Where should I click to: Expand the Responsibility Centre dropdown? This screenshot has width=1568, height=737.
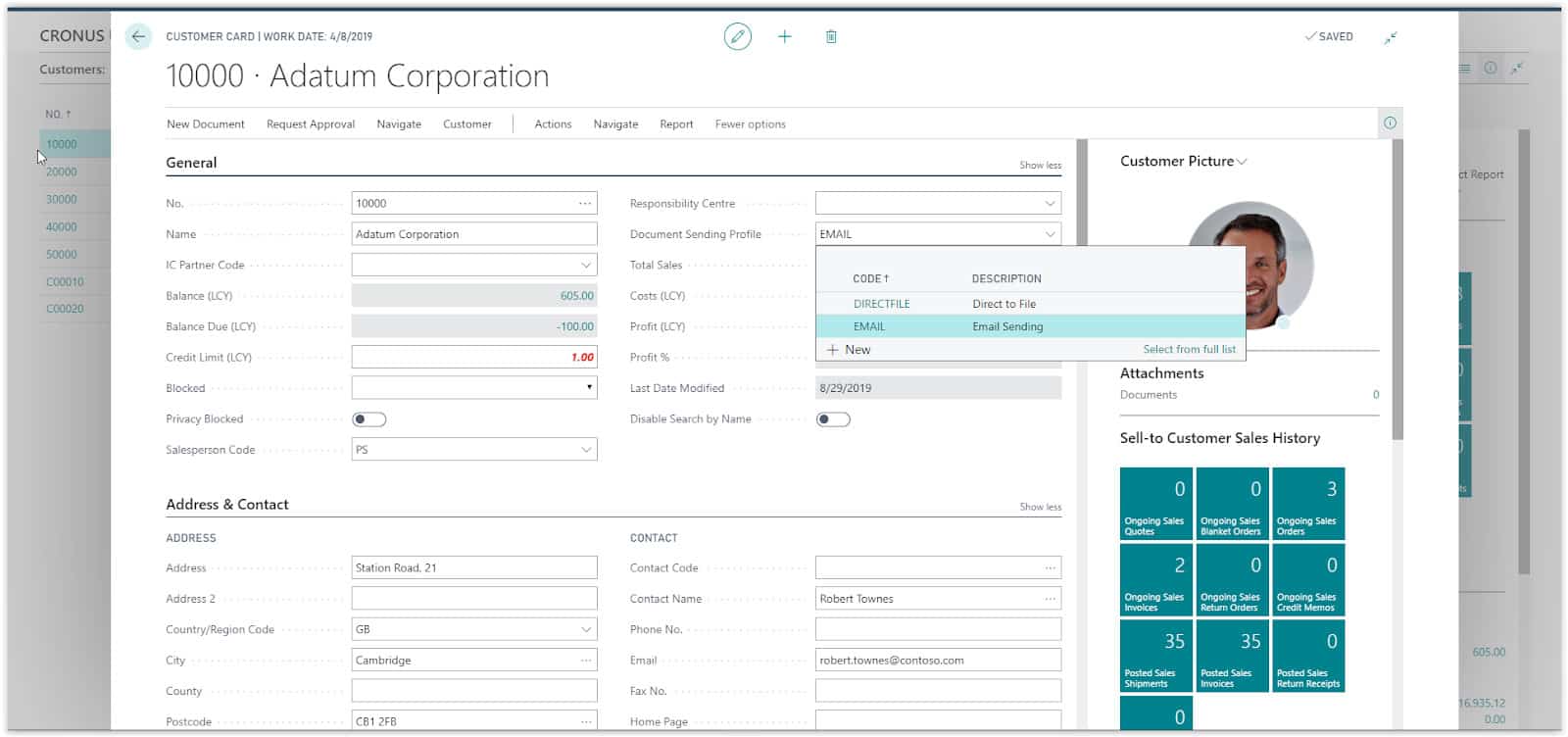click(1050, 204)
